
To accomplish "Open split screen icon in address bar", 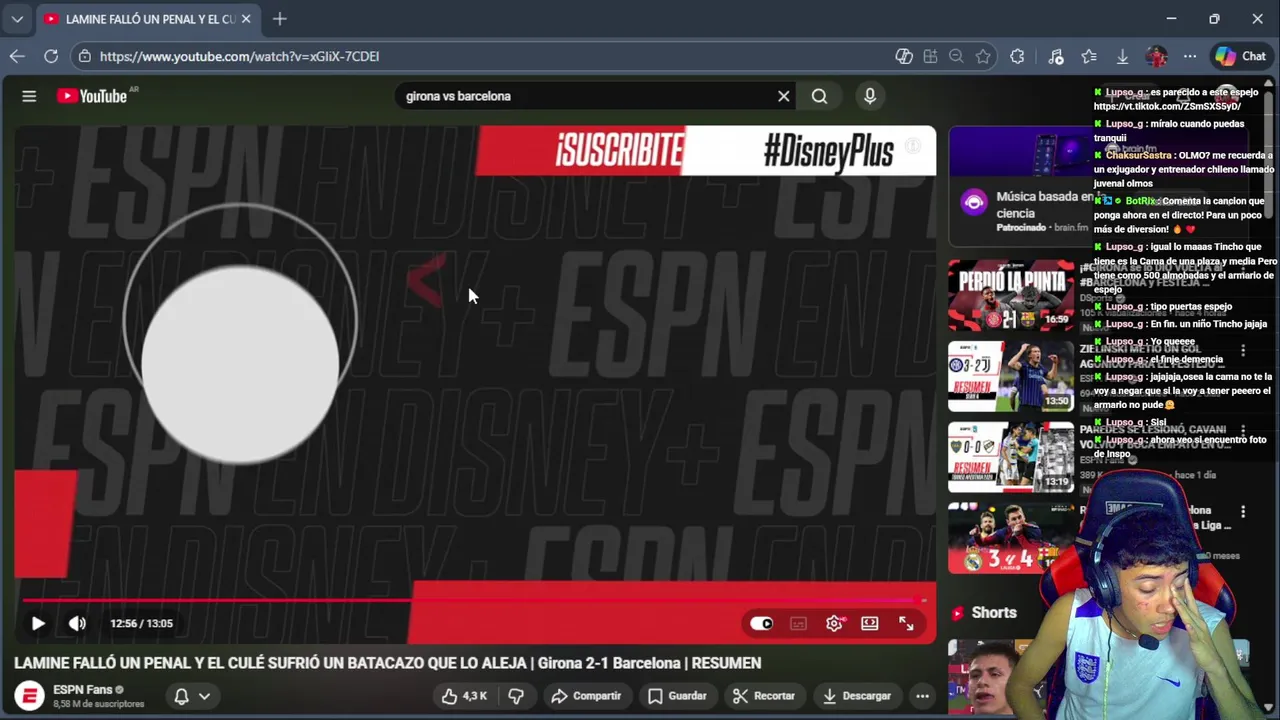I will (930, 57).
